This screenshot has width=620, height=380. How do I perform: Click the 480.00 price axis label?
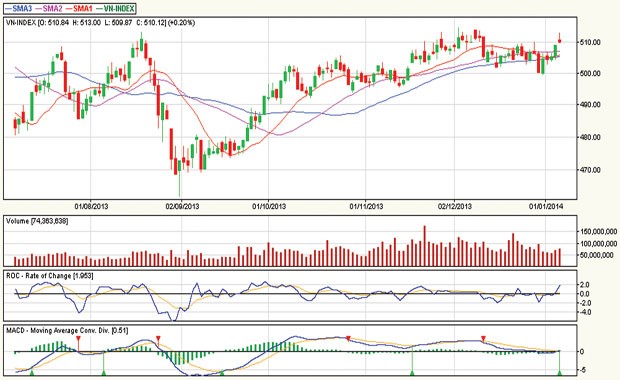click(x=590, y=137)
